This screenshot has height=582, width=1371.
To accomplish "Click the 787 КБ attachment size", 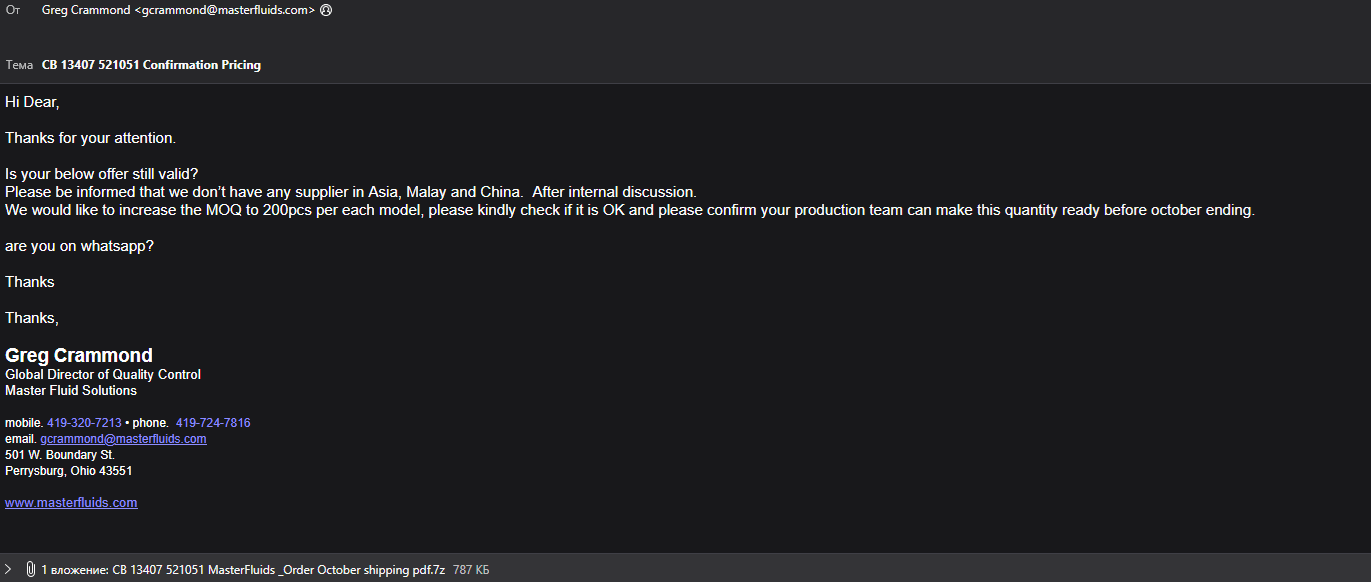I will pos(471,569).
